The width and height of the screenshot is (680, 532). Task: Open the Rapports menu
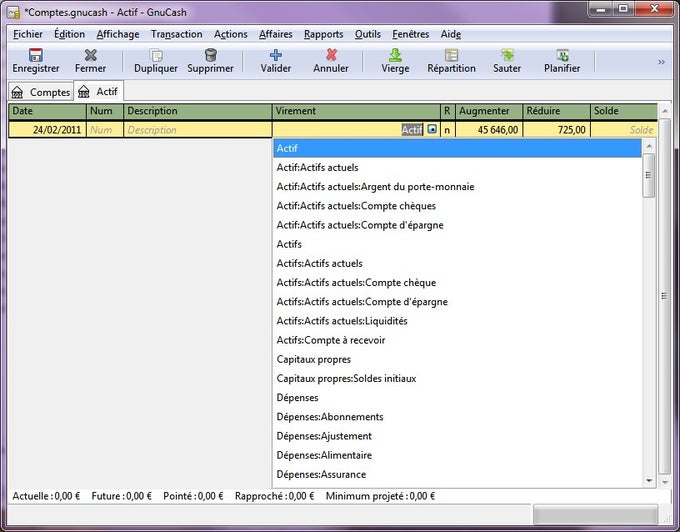[x=324, y=34]
